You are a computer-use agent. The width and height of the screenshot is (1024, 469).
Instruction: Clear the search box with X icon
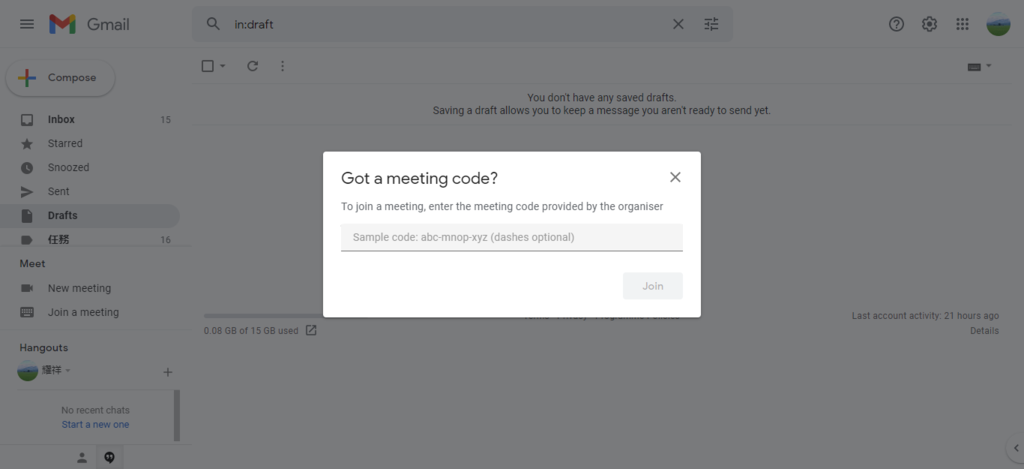point(678,24)
